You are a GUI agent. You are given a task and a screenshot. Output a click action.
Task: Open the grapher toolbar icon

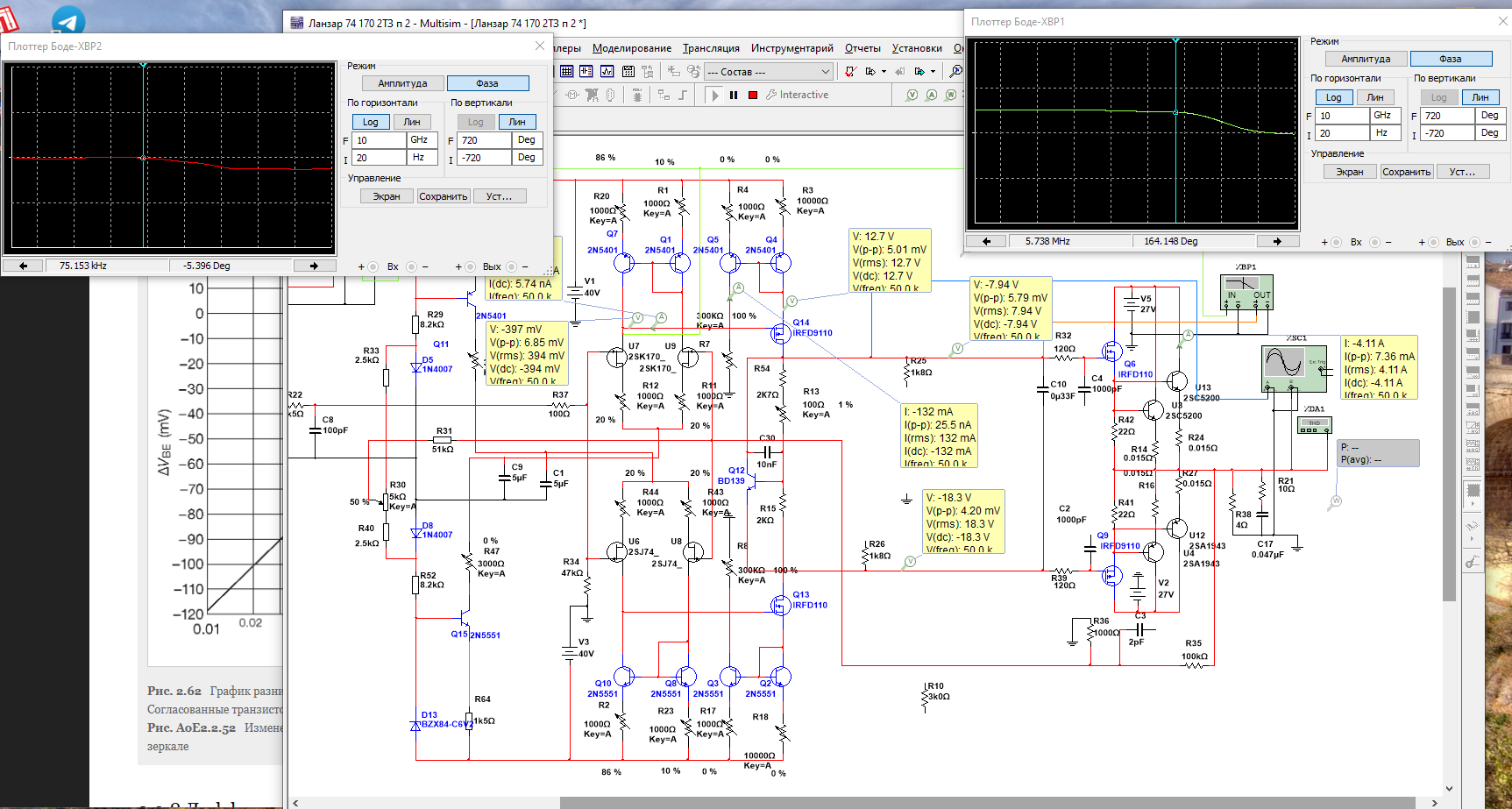607,71
